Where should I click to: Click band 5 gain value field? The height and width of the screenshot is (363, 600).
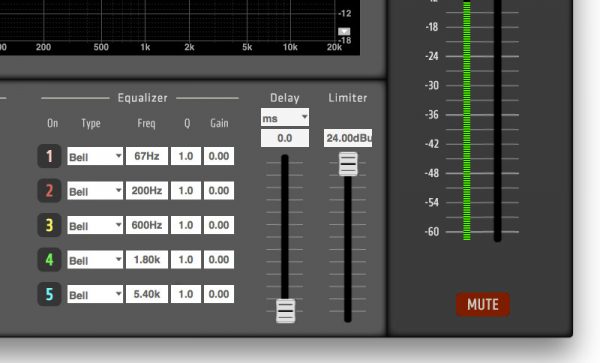click(x=219, y=294)
